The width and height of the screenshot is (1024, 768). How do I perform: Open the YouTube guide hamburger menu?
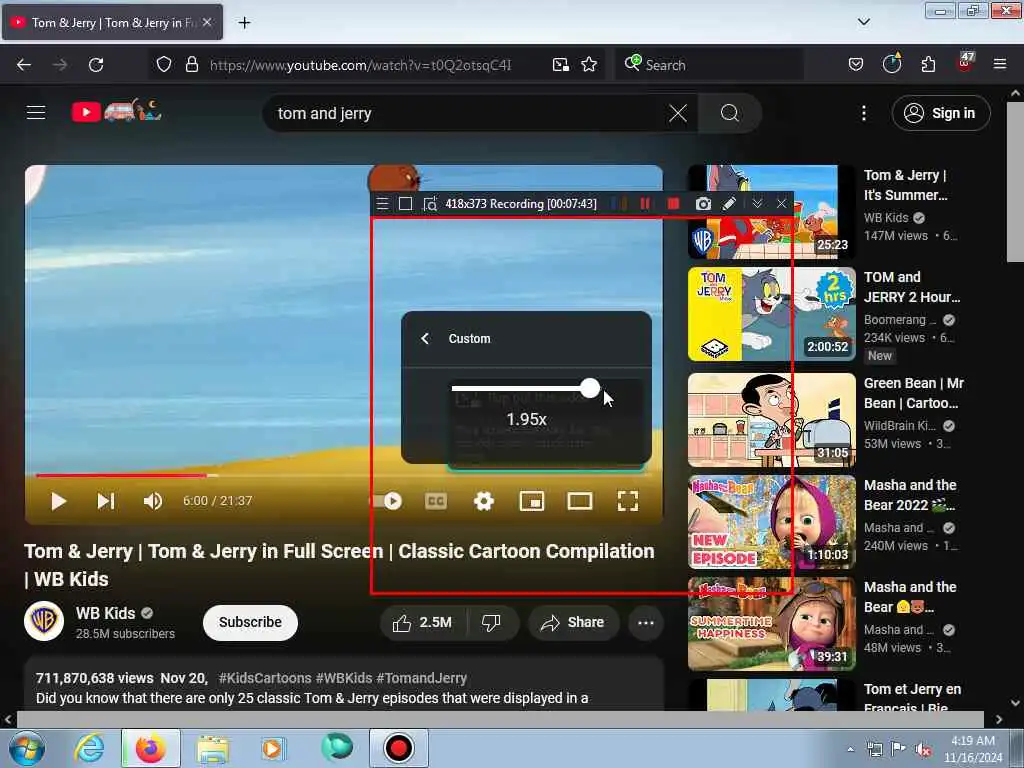(36, 112)
